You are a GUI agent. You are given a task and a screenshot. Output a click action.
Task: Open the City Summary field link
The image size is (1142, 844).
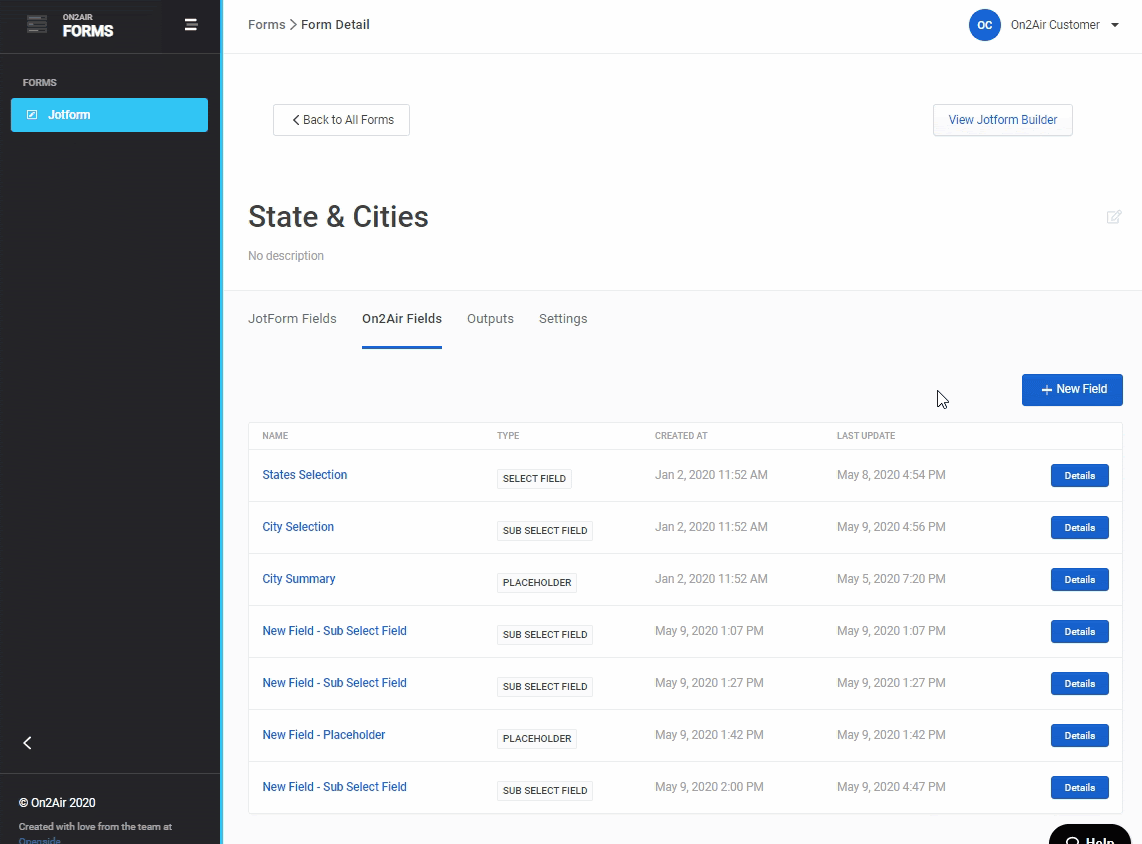[x=299, y=579]
